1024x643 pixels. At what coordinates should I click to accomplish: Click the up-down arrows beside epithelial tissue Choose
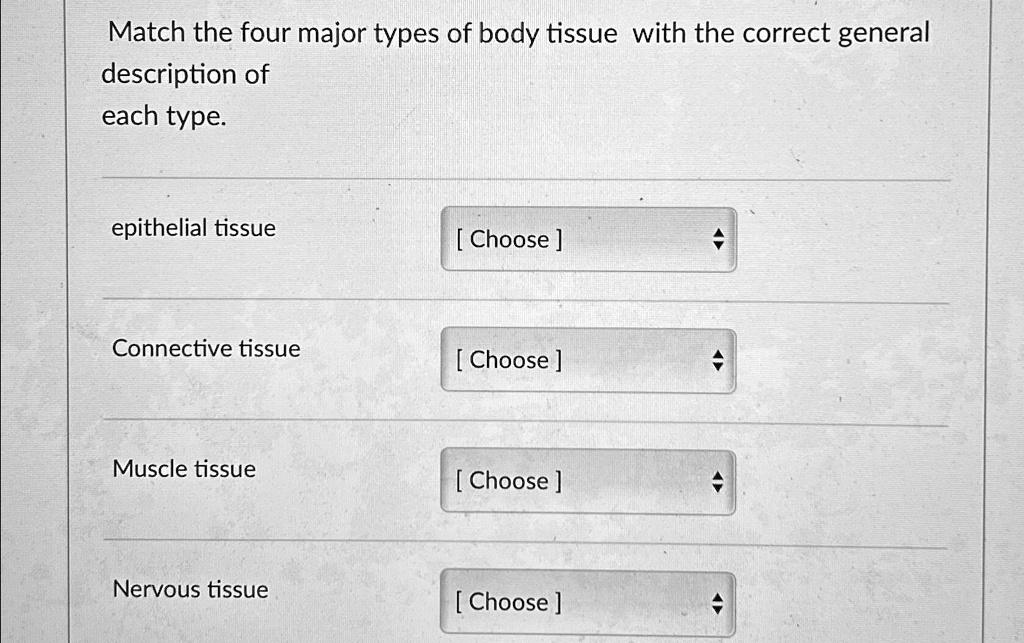point(717,239)
